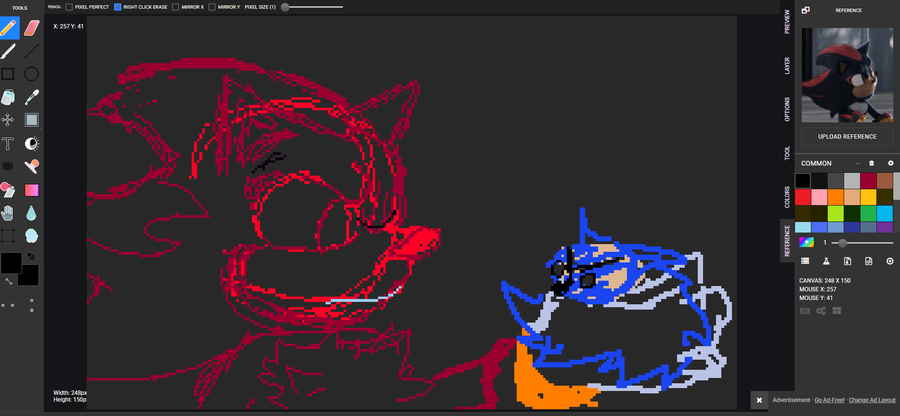Select the Text tool
Screen dimensions: 900x416
coord(8,143)
